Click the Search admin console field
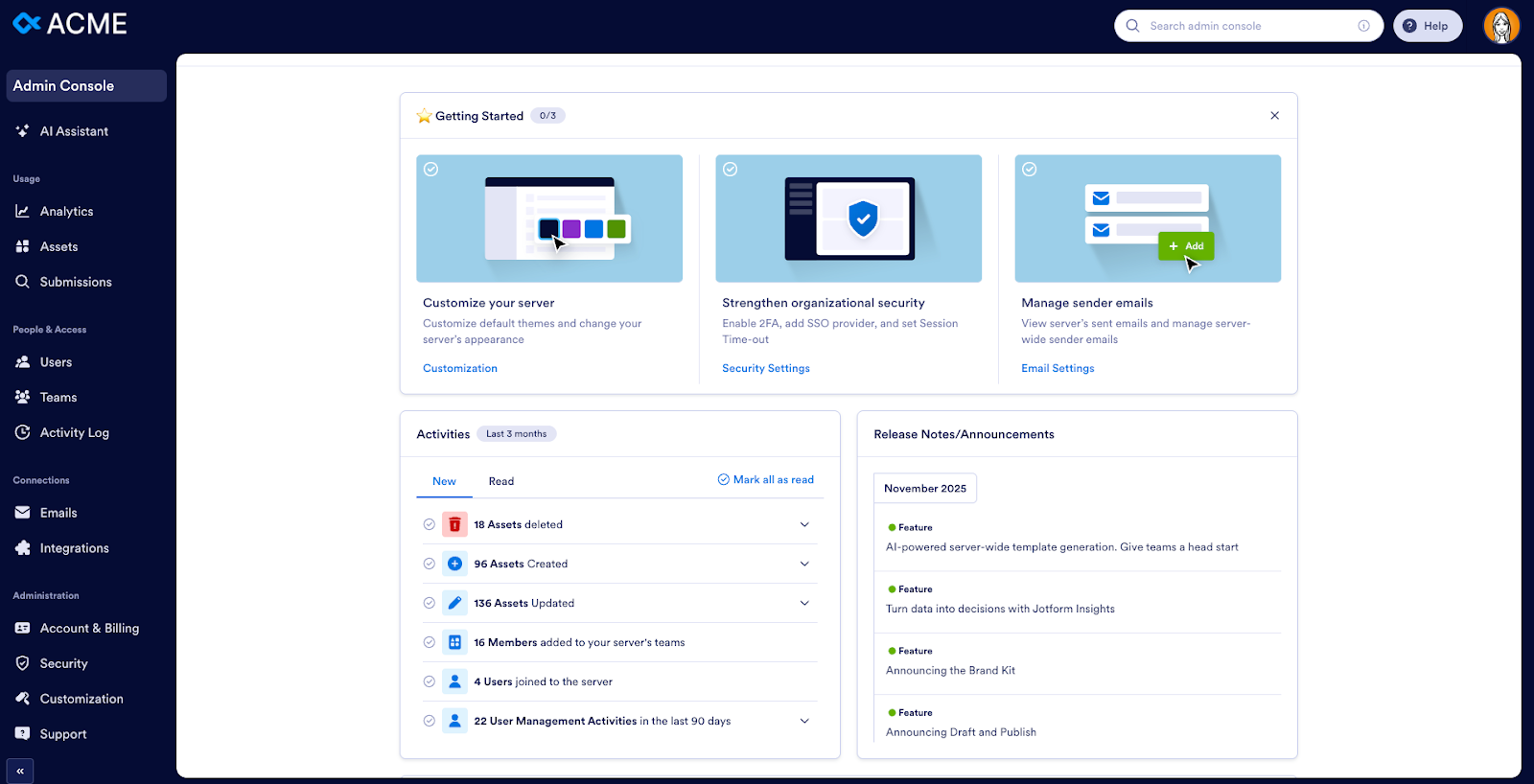The image size is (1534, 784). point(1248,26)
